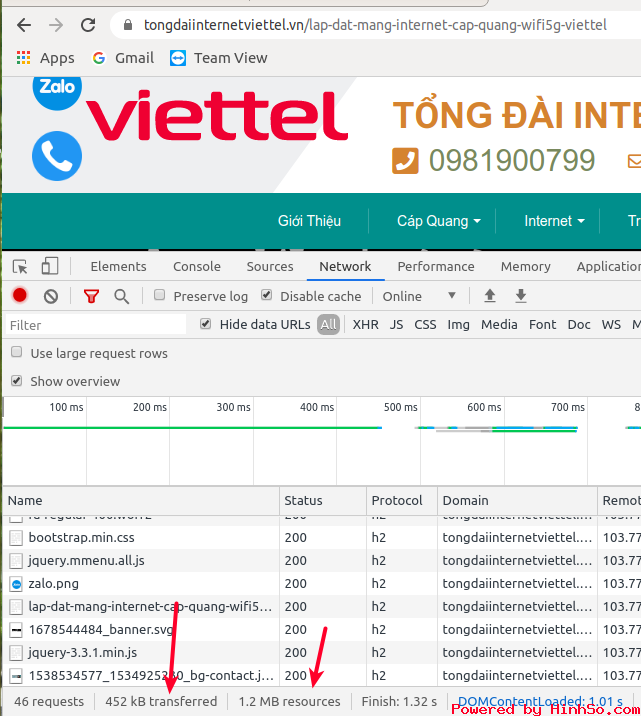The height and width of the screenshot is (716, 641).
Task: Switch to the Performance tab
Action: click(x=436, y=266)
